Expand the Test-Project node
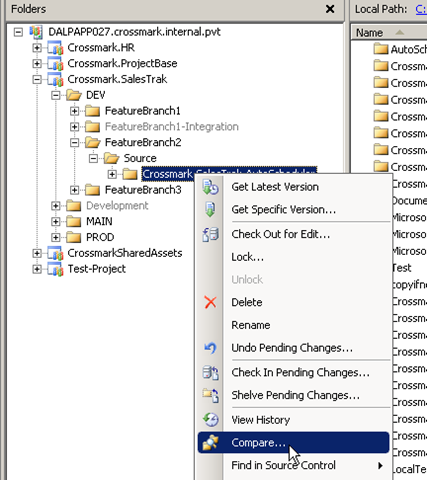The height and width of the screenshot is (480, 427). (x=37, y=269)
